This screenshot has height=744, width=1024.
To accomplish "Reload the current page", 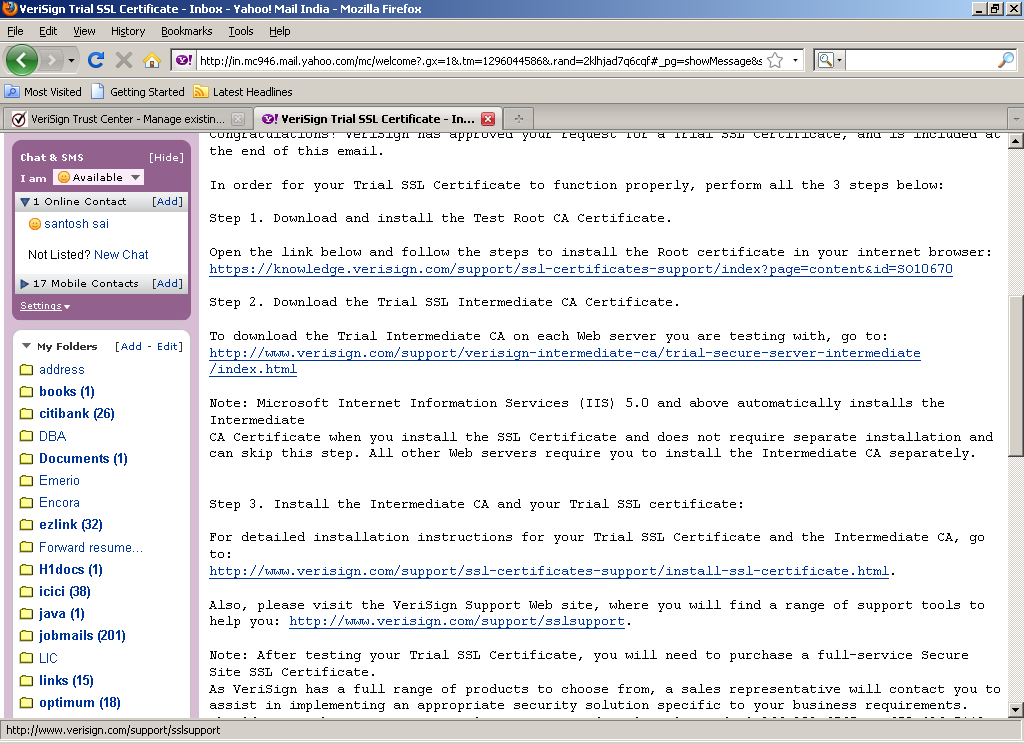I will (96, 61).
